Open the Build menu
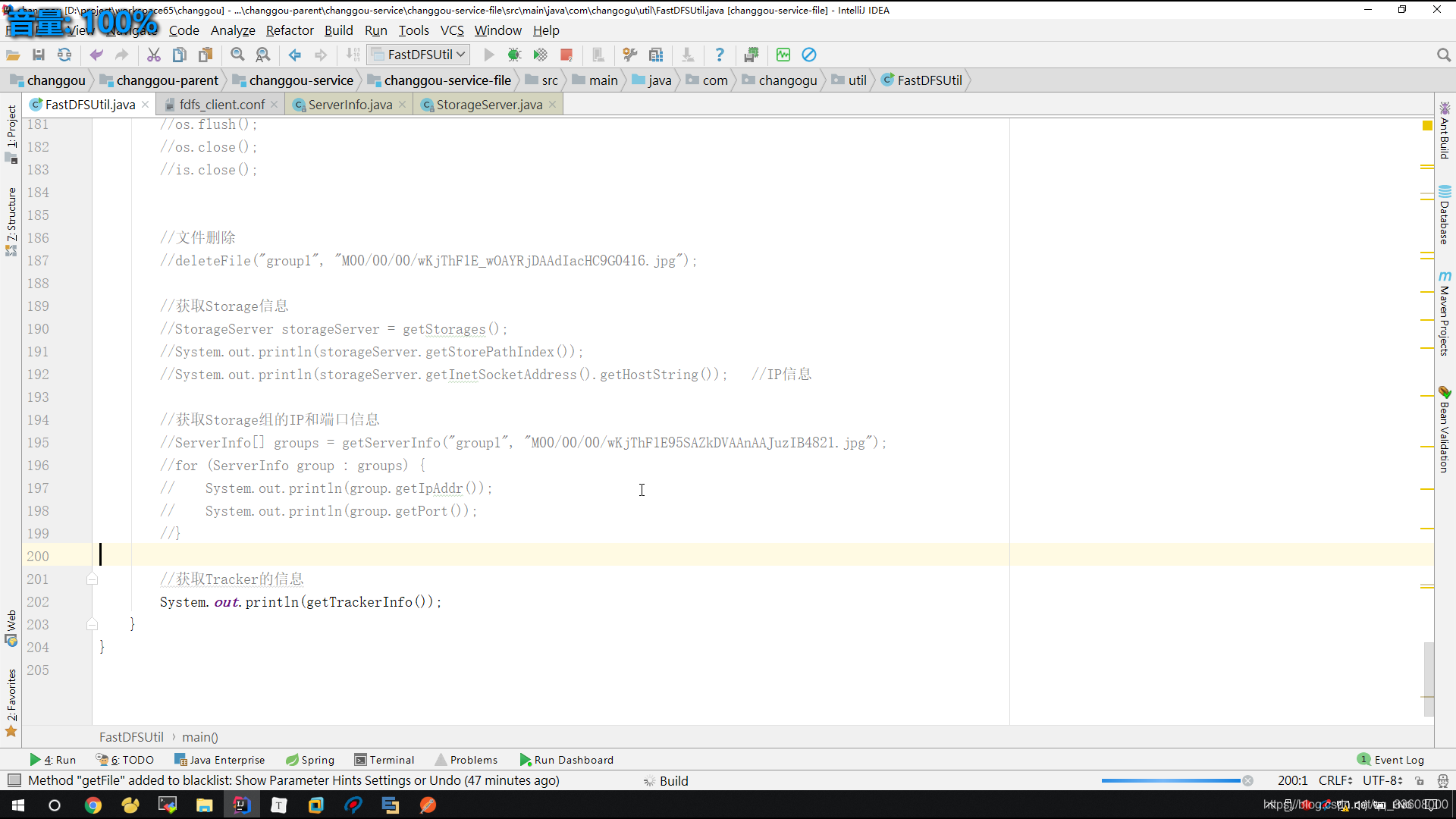The height and width of the screenshot is (819, 1456). click(339, 30)
